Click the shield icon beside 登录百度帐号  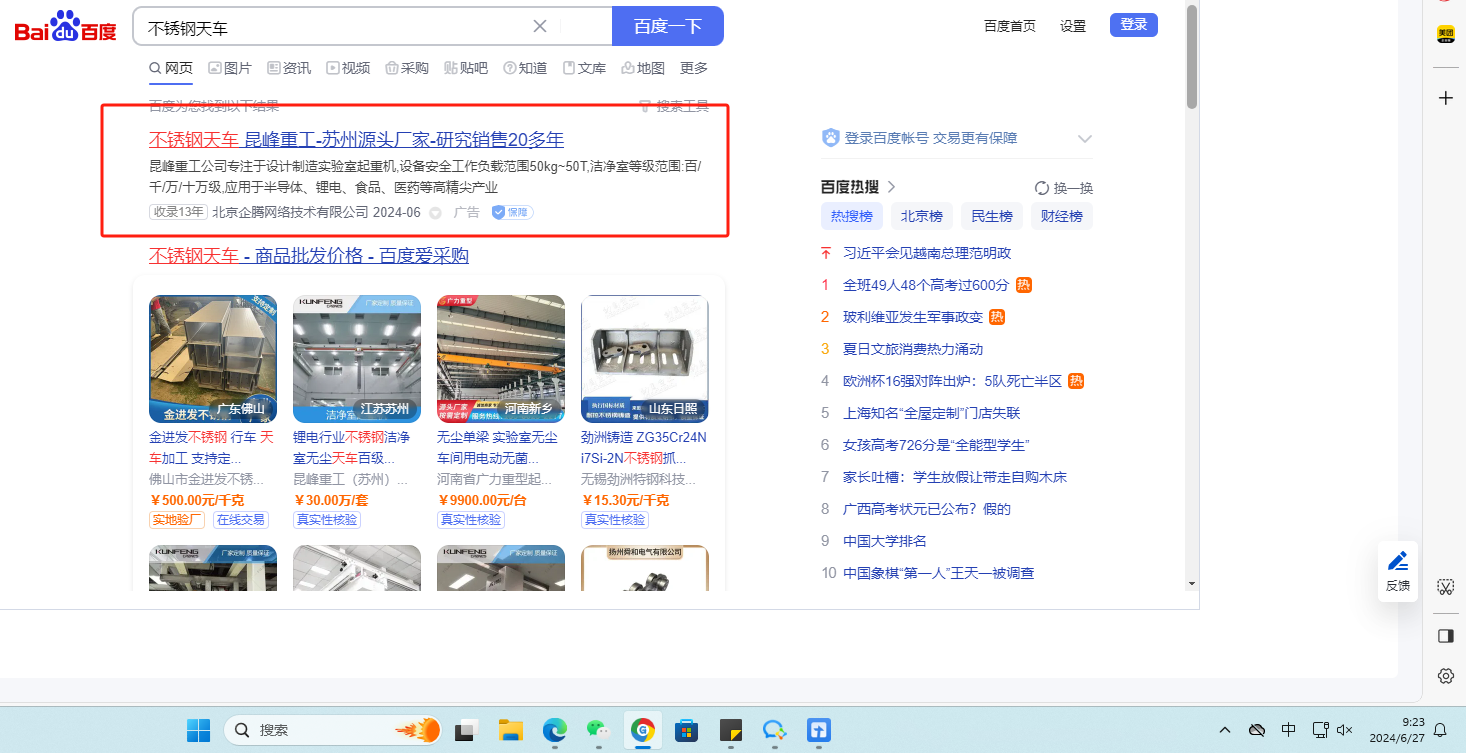click(830, 138)
